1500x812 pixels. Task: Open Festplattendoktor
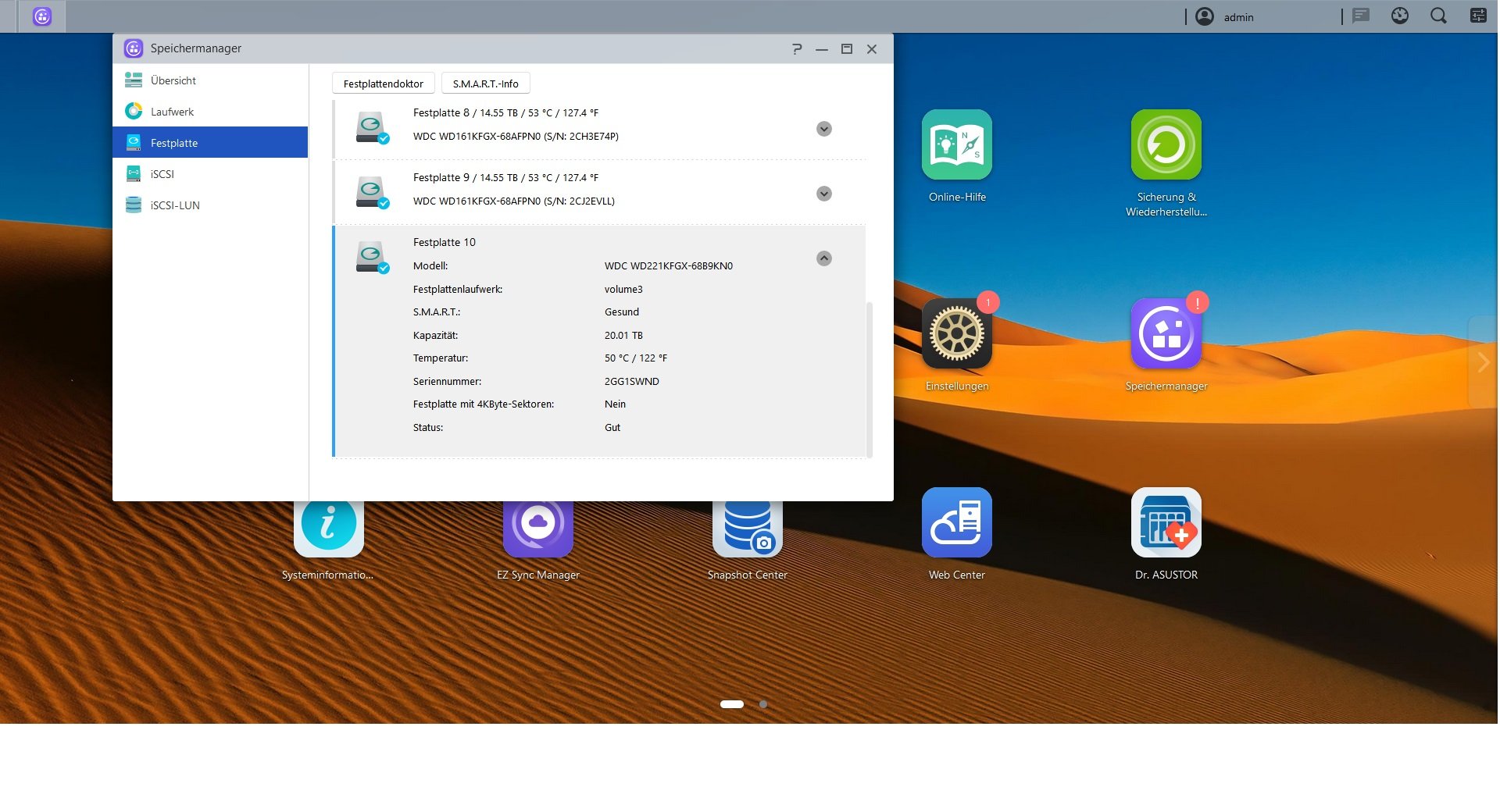point(384,84)
